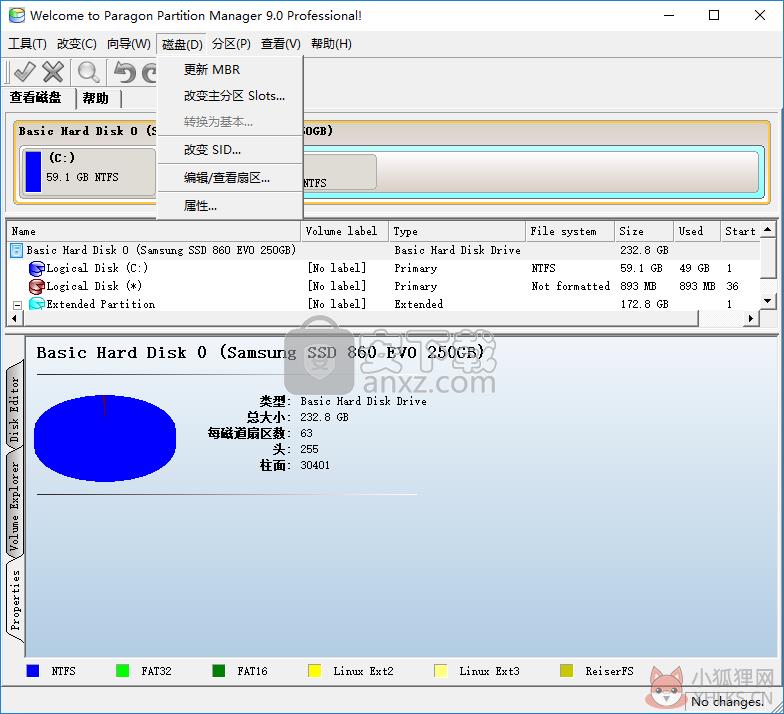The width and height of the screenshot is (784, 714).
Task: Sort by the Used column header
Action: (x=697, y=231)
